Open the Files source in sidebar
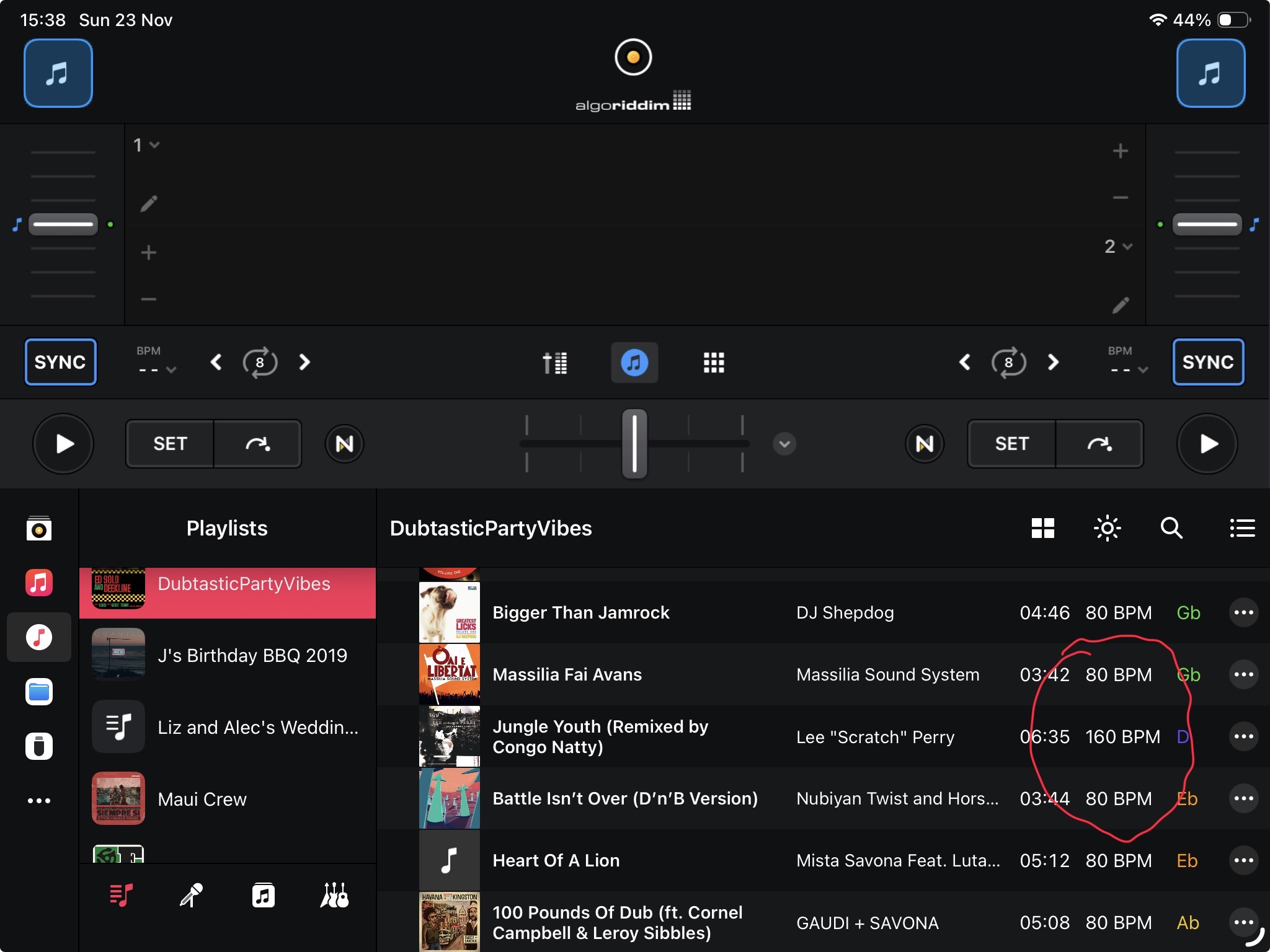Viewport: 1270px width, 952px height. 39,692
